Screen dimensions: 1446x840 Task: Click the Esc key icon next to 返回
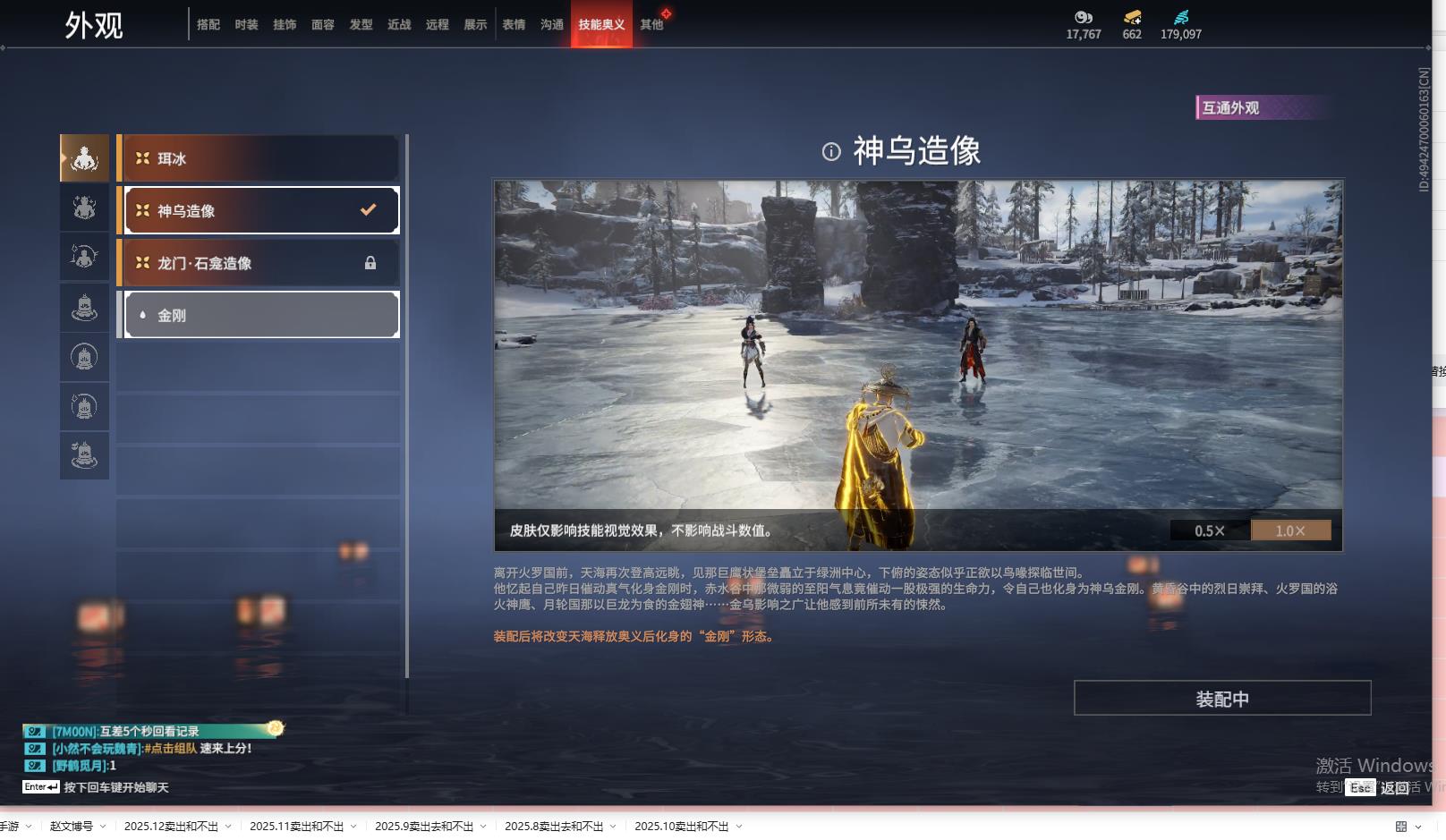pos(1361,787)
